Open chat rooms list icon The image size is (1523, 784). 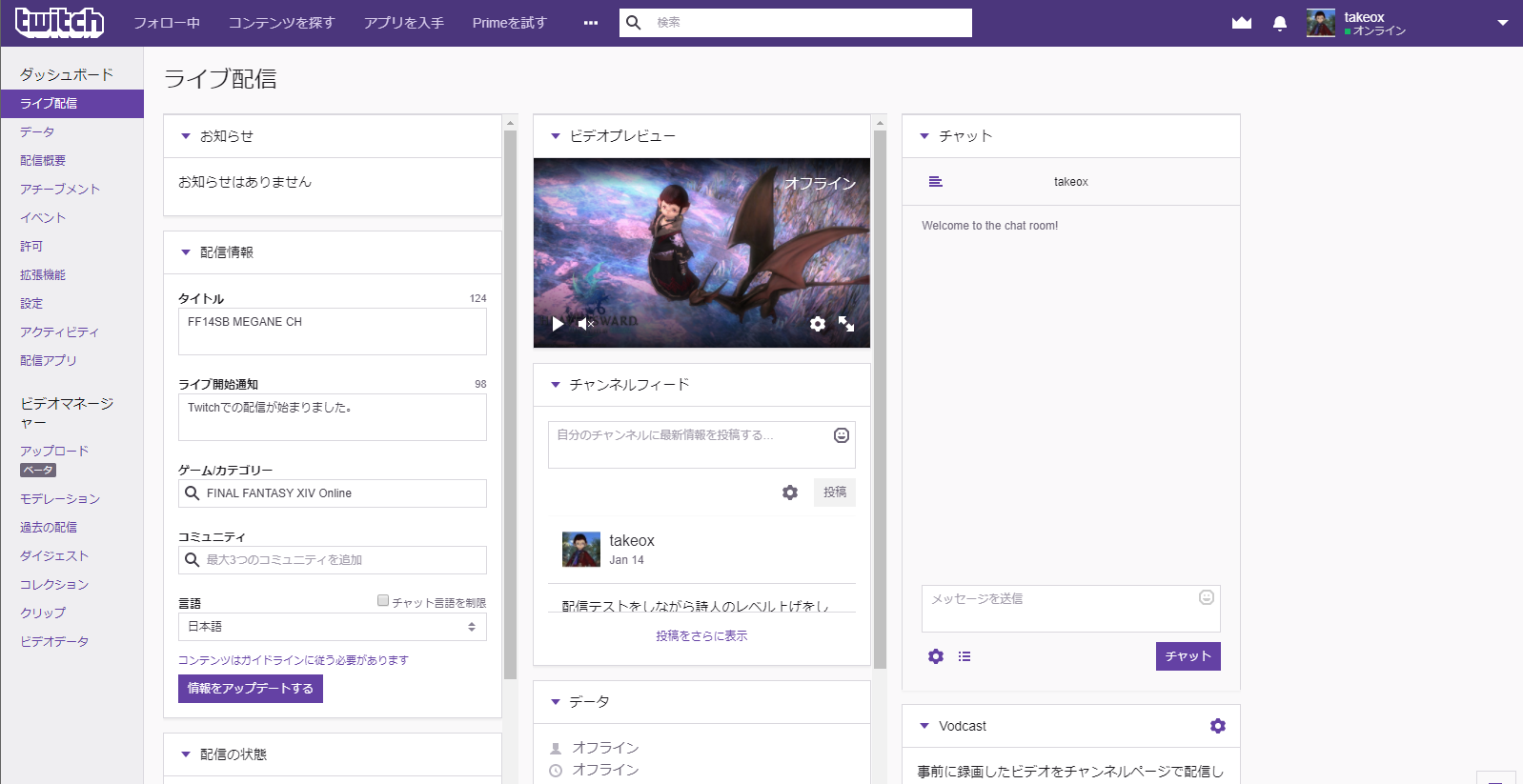click(936, 181)
